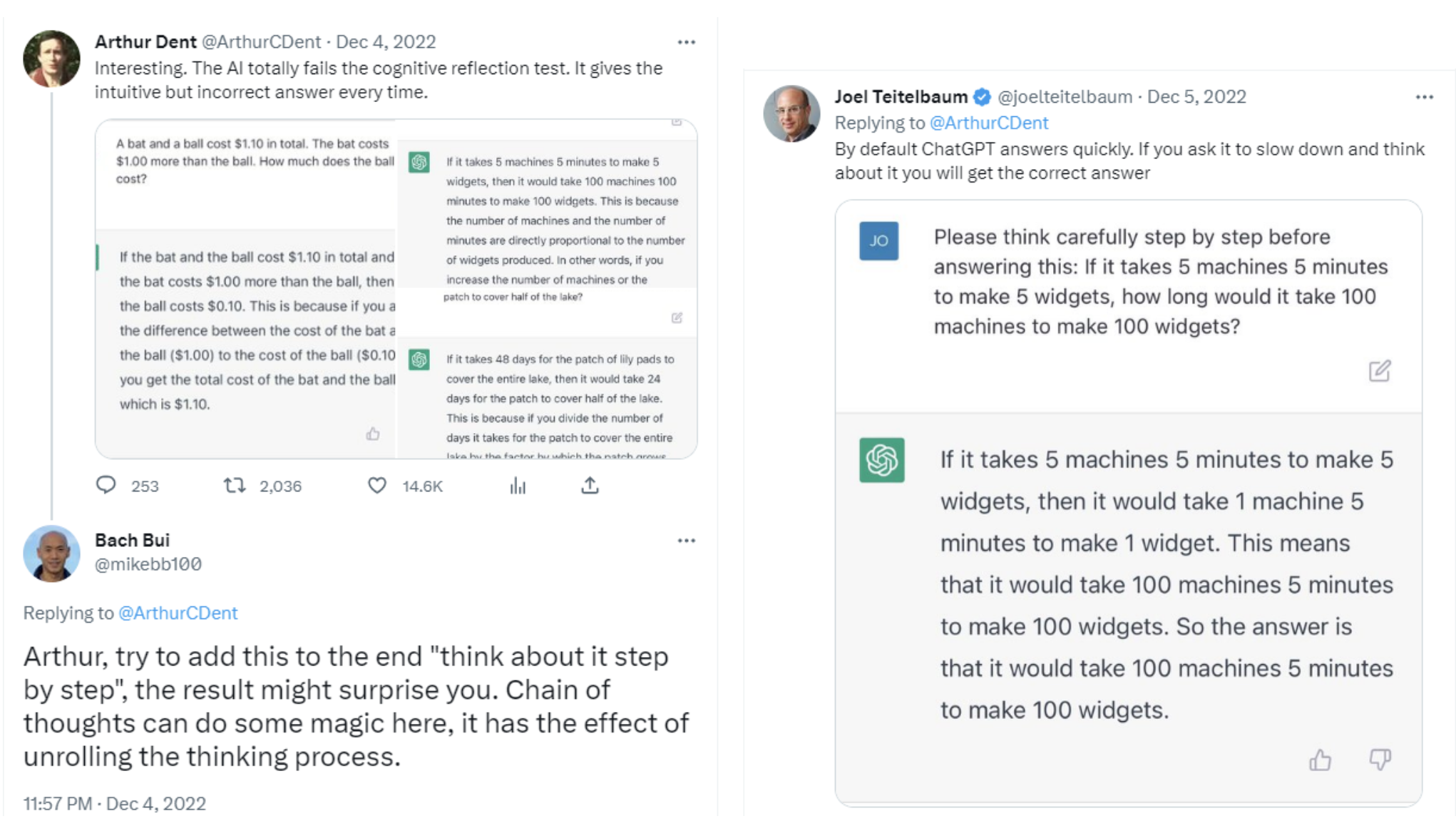Open the embedded ChatGPT screenshot in Arthur's tweet
Image resolution: width=1456 pixels, height=836 pixels.
(396, 289)
